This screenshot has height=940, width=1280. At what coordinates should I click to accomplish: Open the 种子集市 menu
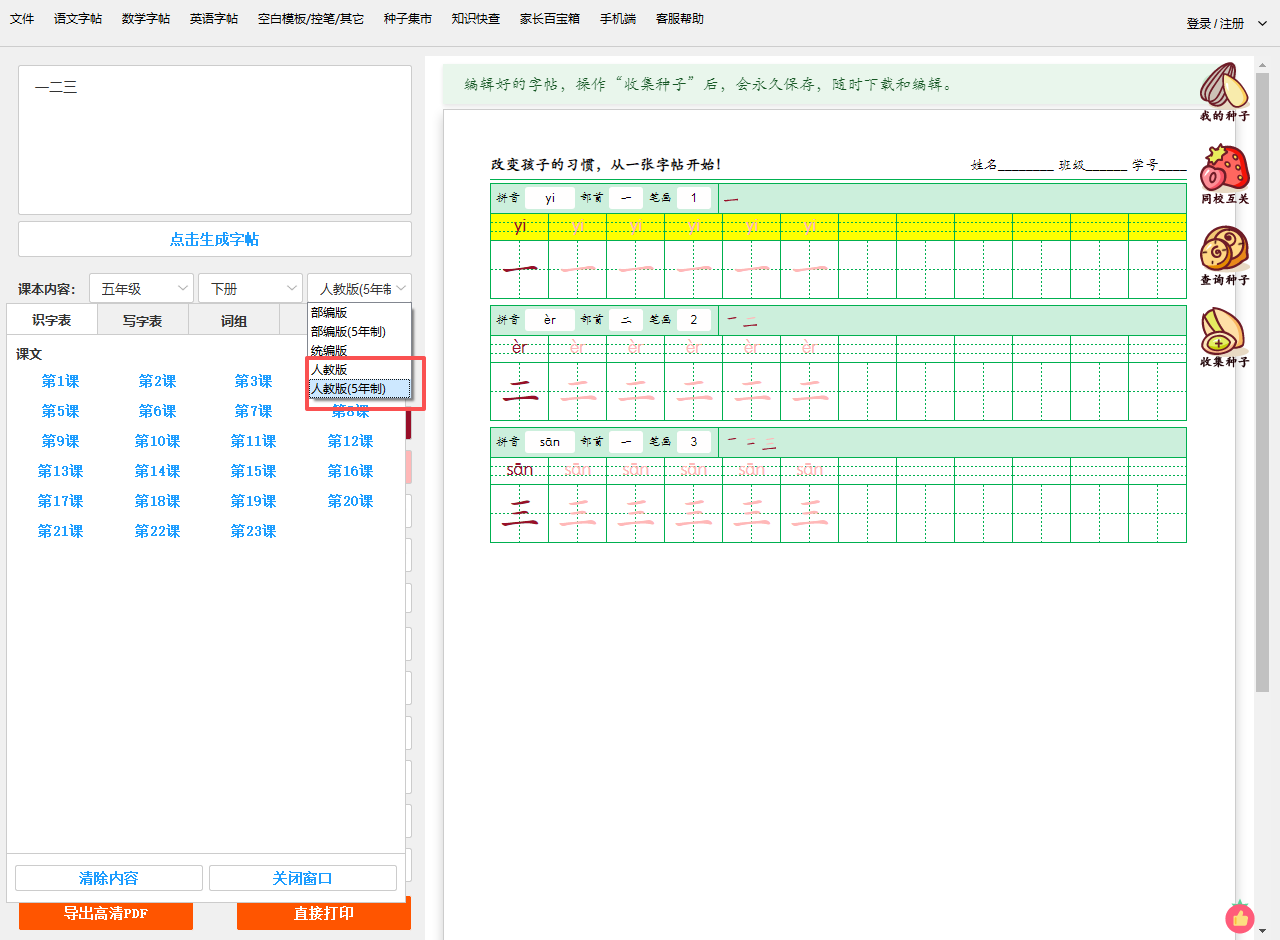tap(408, 19)
